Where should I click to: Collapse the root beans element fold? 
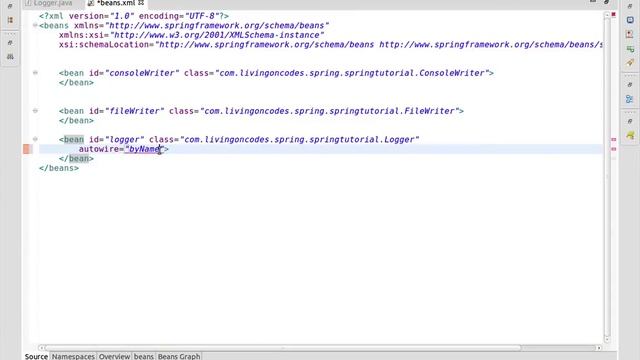(35, 25)
